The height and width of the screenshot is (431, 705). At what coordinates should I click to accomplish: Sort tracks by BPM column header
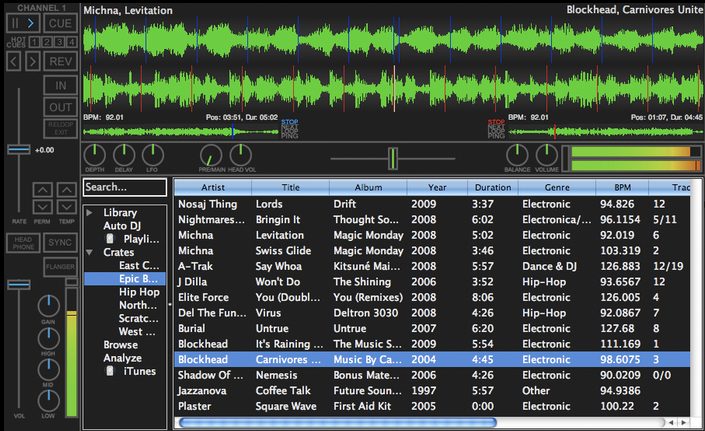[x=621, y=187]
